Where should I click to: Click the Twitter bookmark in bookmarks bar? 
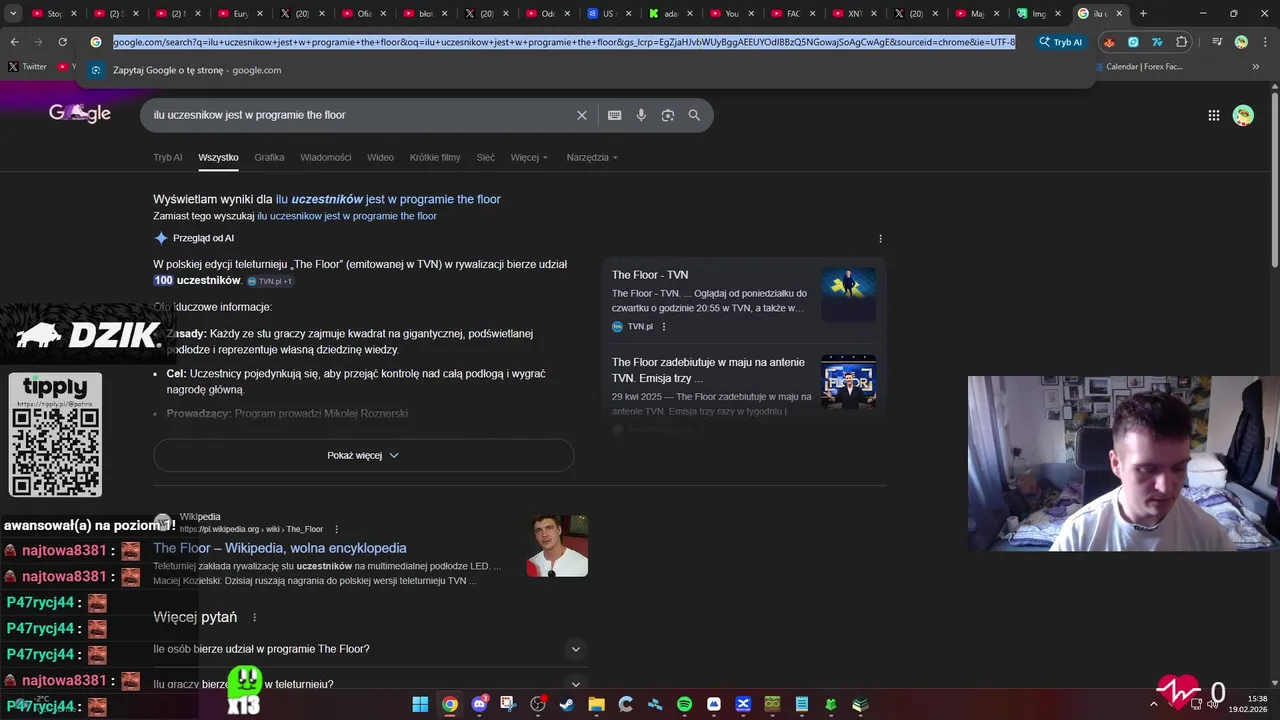click(x=27, y=67)
